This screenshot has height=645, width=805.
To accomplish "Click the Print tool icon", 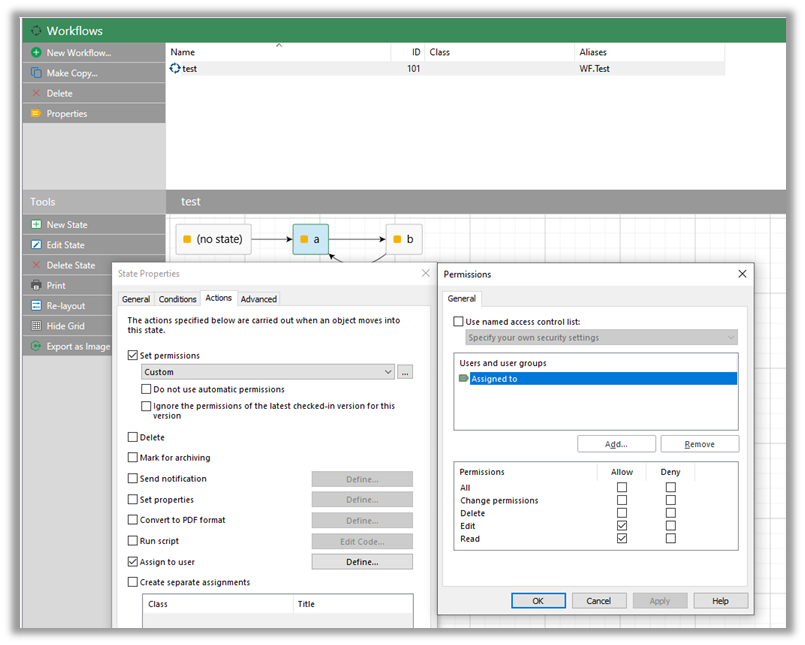I will click(36, 286).
